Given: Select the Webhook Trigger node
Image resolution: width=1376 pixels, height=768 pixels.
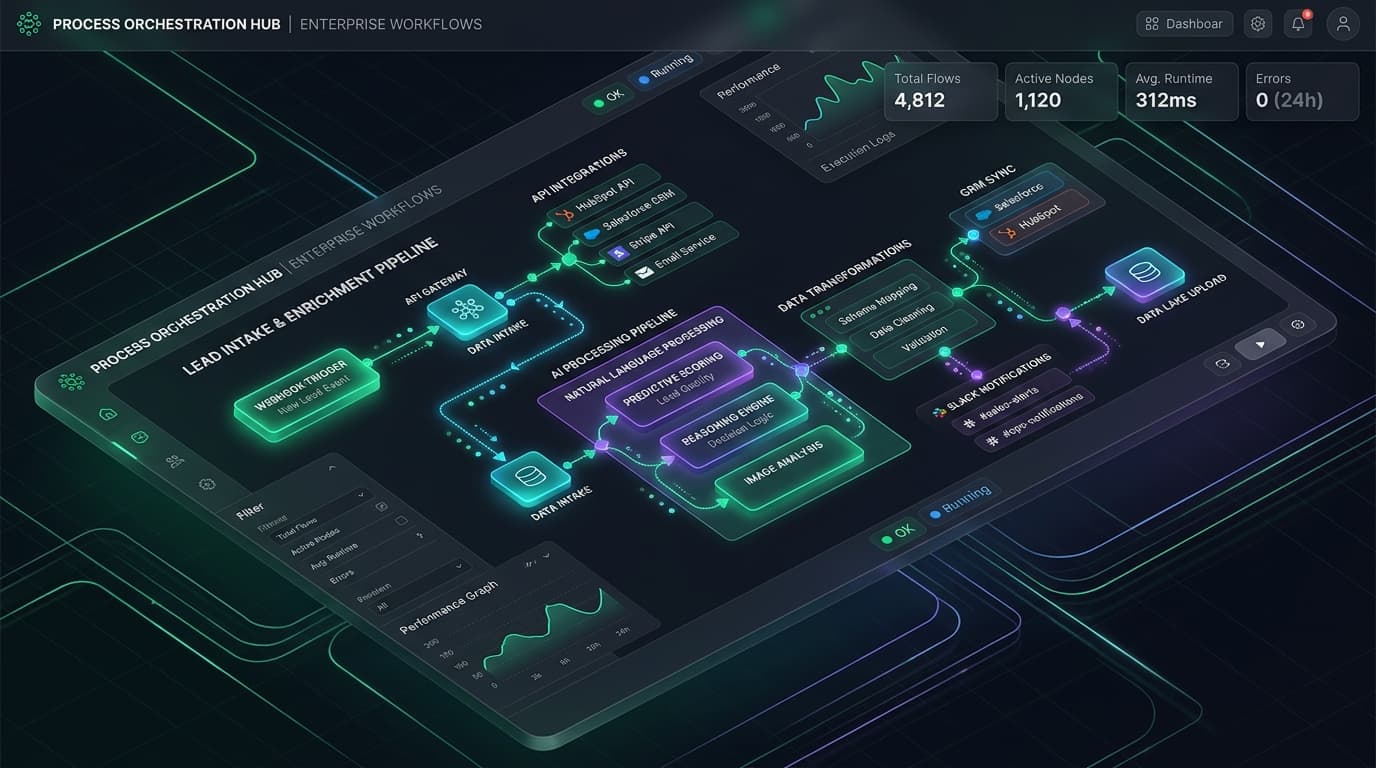Looking at the screenshot, I should coord(308,396).
